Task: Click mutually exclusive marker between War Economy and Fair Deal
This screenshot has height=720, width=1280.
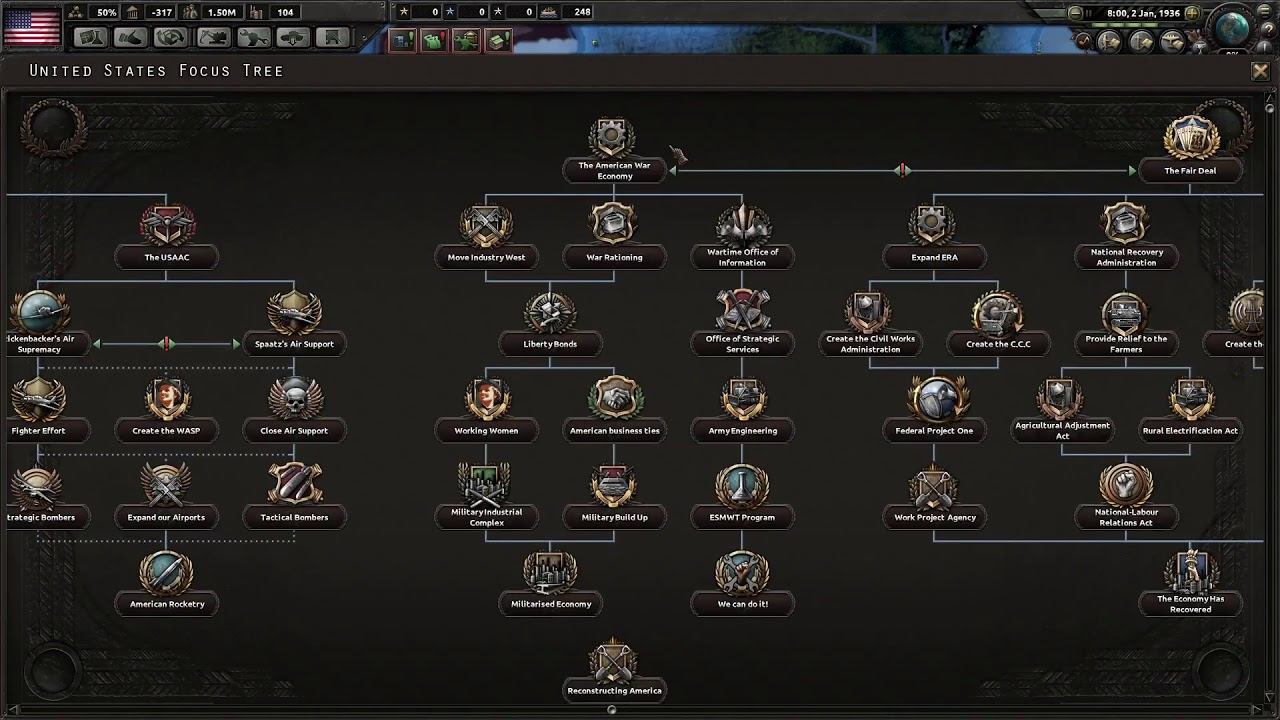Action: click(x=902, y=171)
